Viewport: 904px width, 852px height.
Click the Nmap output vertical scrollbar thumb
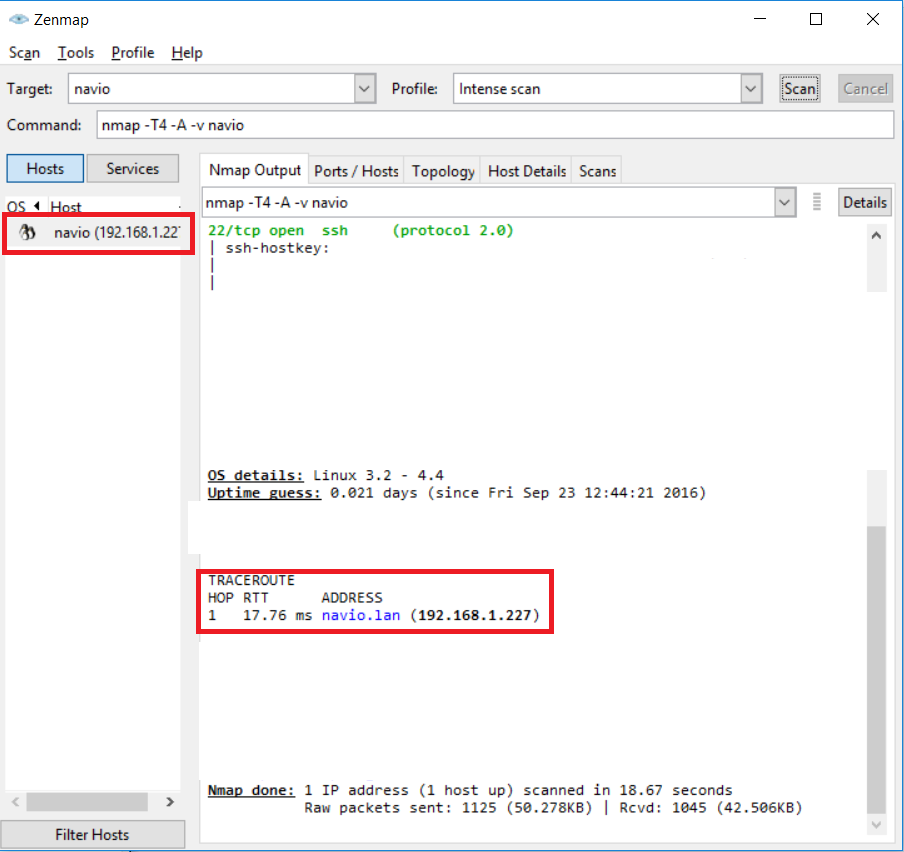[x=876, y=669]
